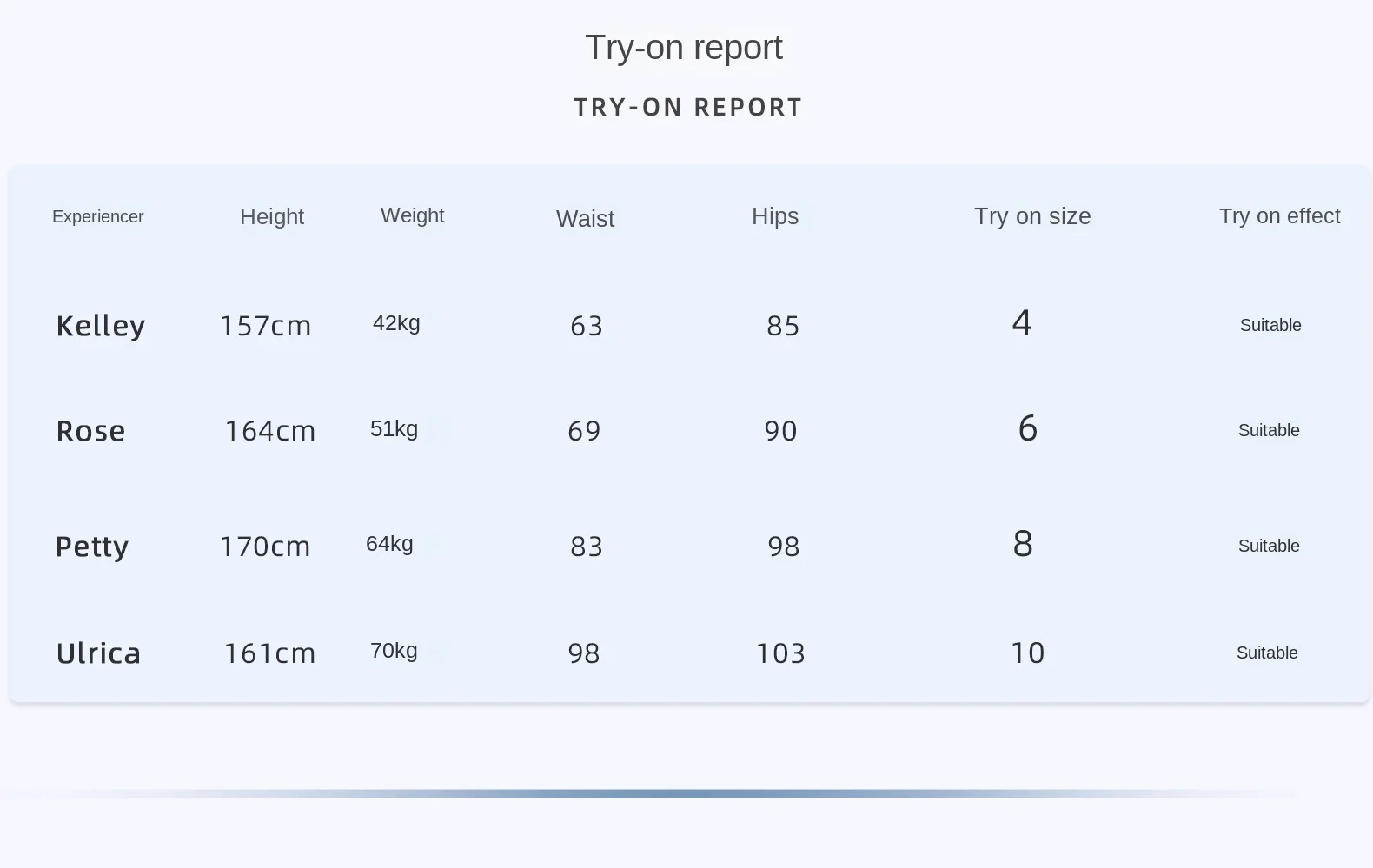This screenshot has width=1373, height=868.
Task: Select the name Ulrica
Action: coord(98,653)
